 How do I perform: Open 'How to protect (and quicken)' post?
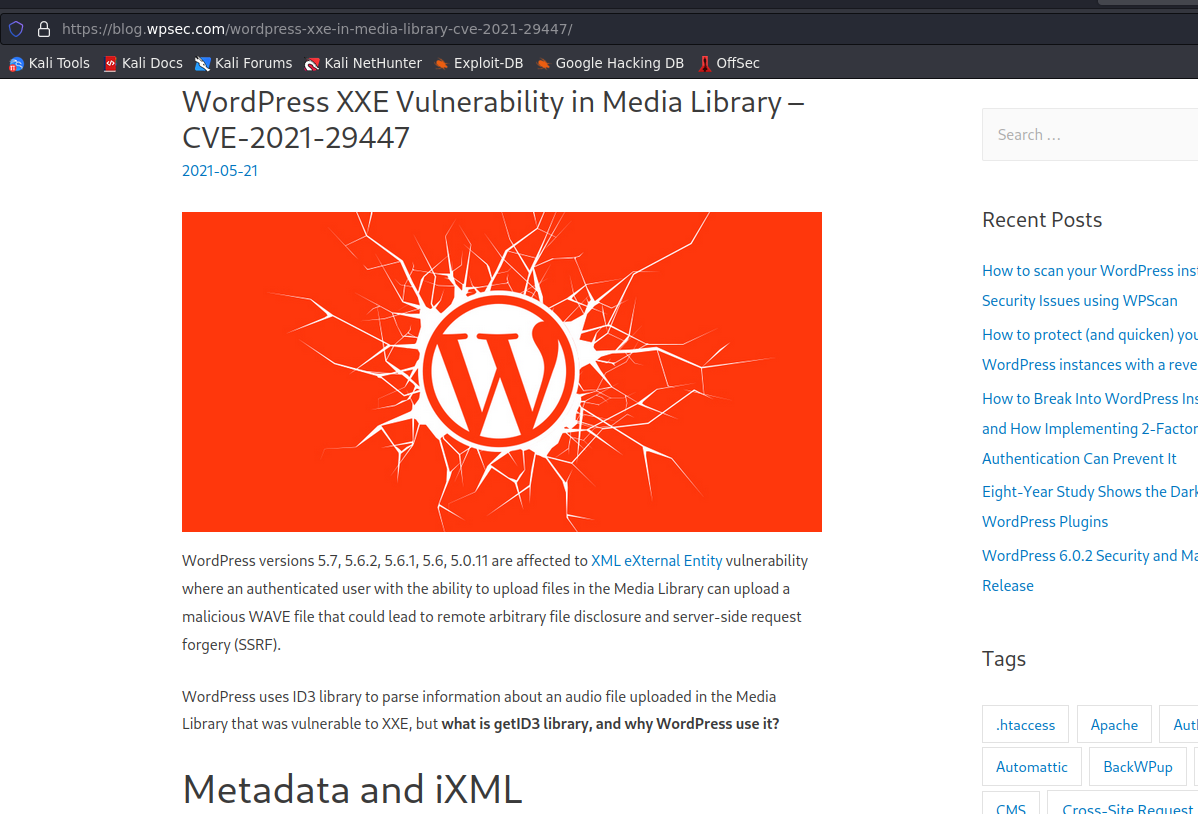pyautogui.click(x=1090, y=349)
